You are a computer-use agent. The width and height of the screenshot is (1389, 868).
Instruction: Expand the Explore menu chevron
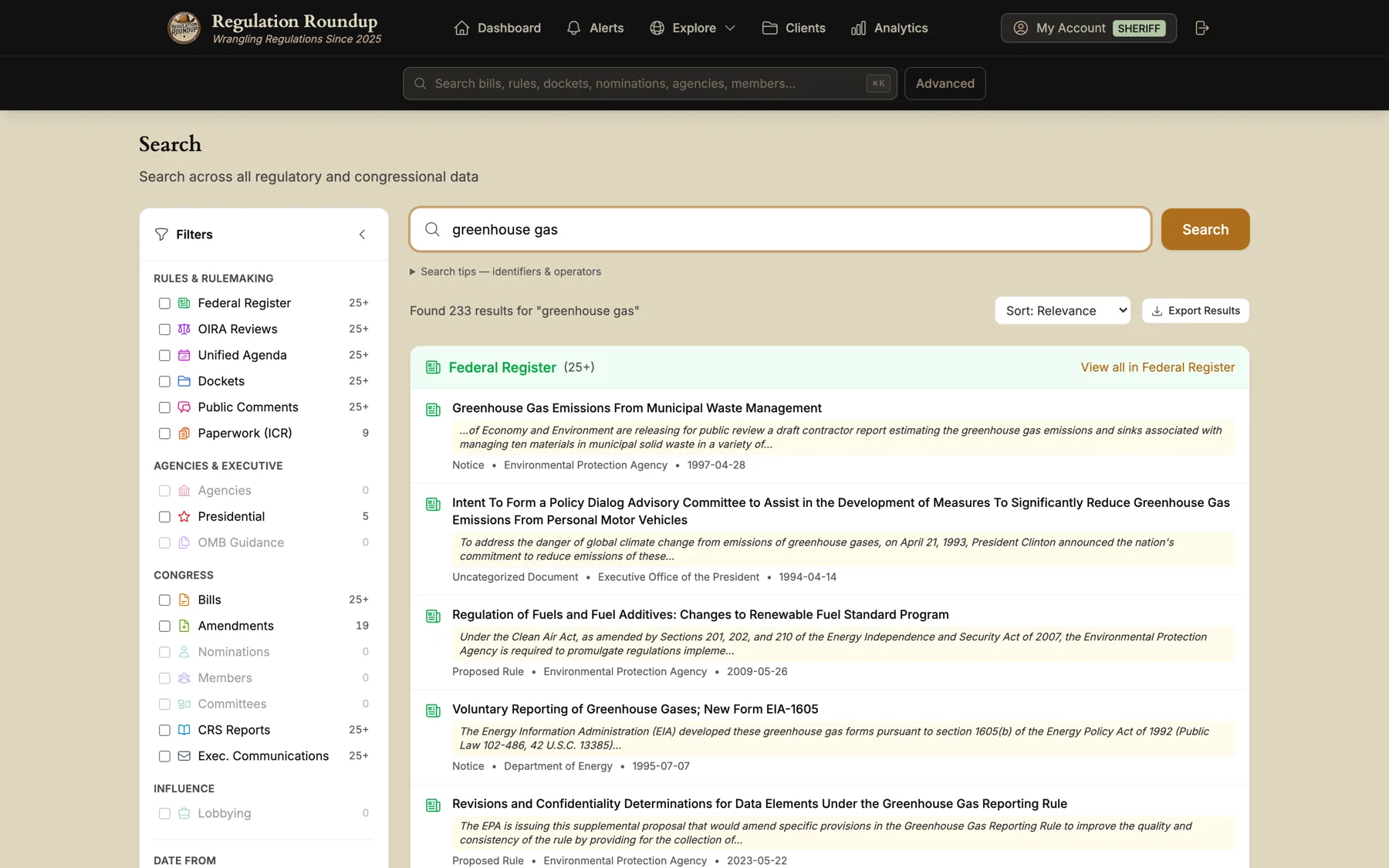coord(730,28)
